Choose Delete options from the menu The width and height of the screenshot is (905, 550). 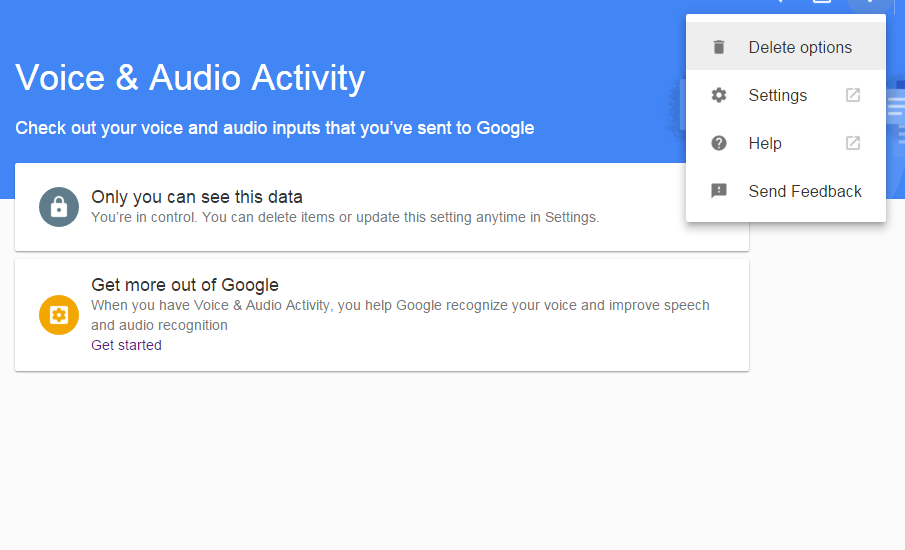(800, 47)
